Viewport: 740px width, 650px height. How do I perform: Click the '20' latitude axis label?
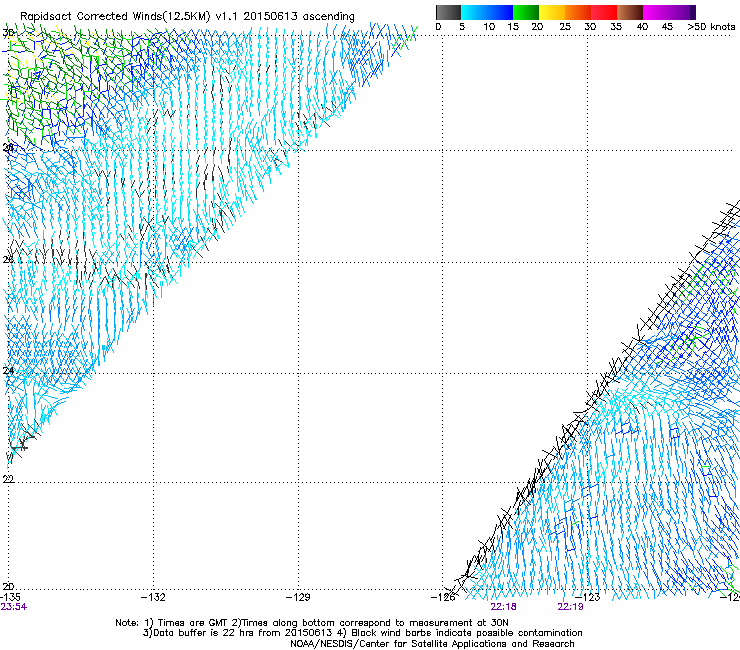(8, 586)
